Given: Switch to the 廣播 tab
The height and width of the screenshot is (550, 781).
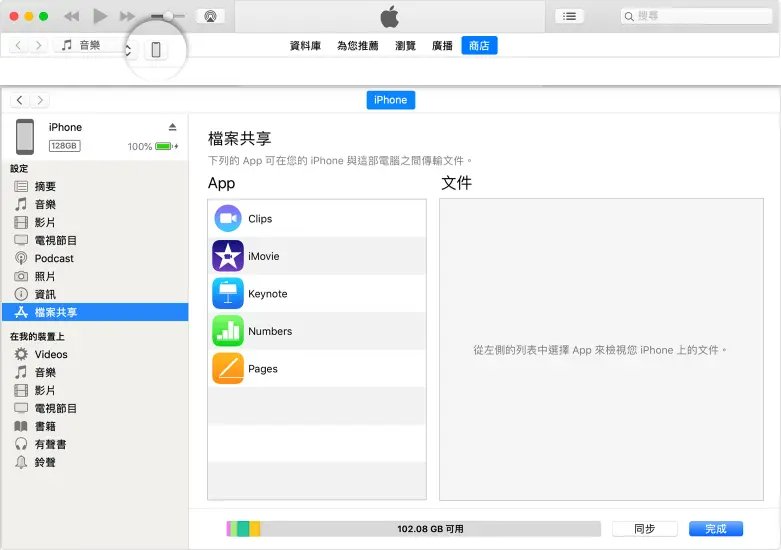Looking at the screenshot, I should (x=442, y=46).
